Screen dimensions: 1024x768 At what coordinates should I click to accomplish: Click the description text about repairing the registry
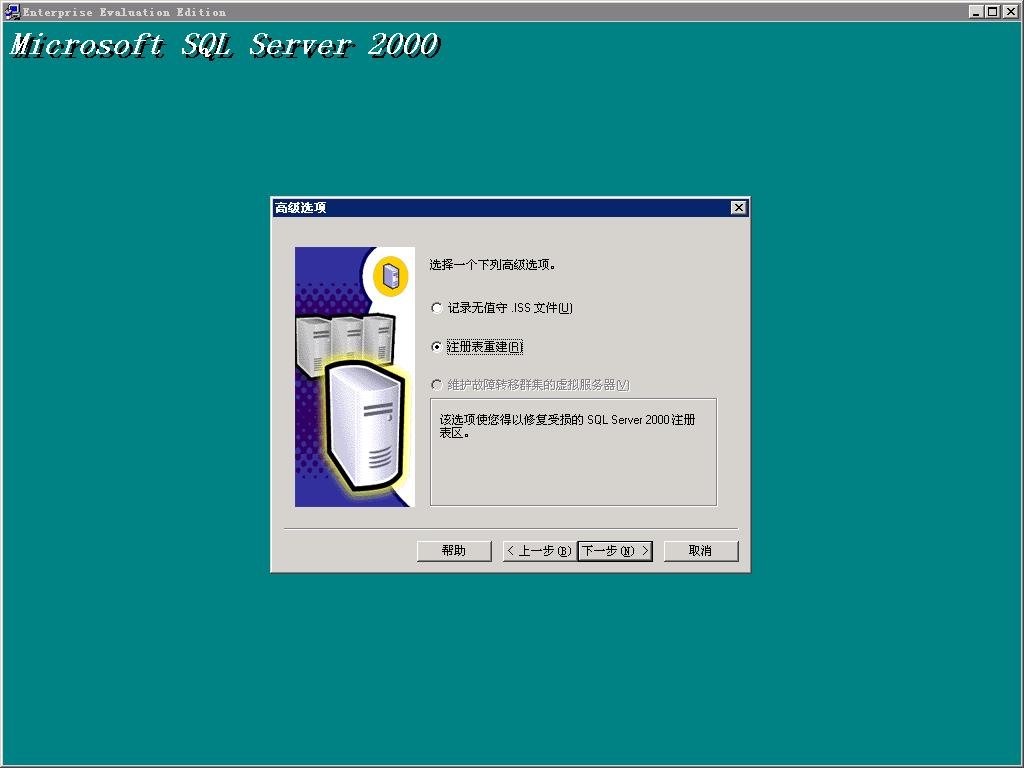568,426
